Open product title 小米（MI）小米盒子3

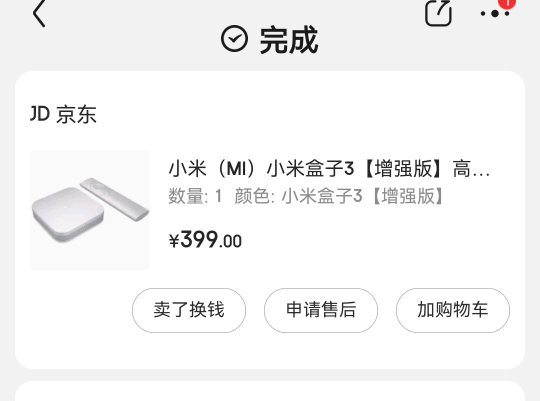pyautogui.click(x=329, y=169)
